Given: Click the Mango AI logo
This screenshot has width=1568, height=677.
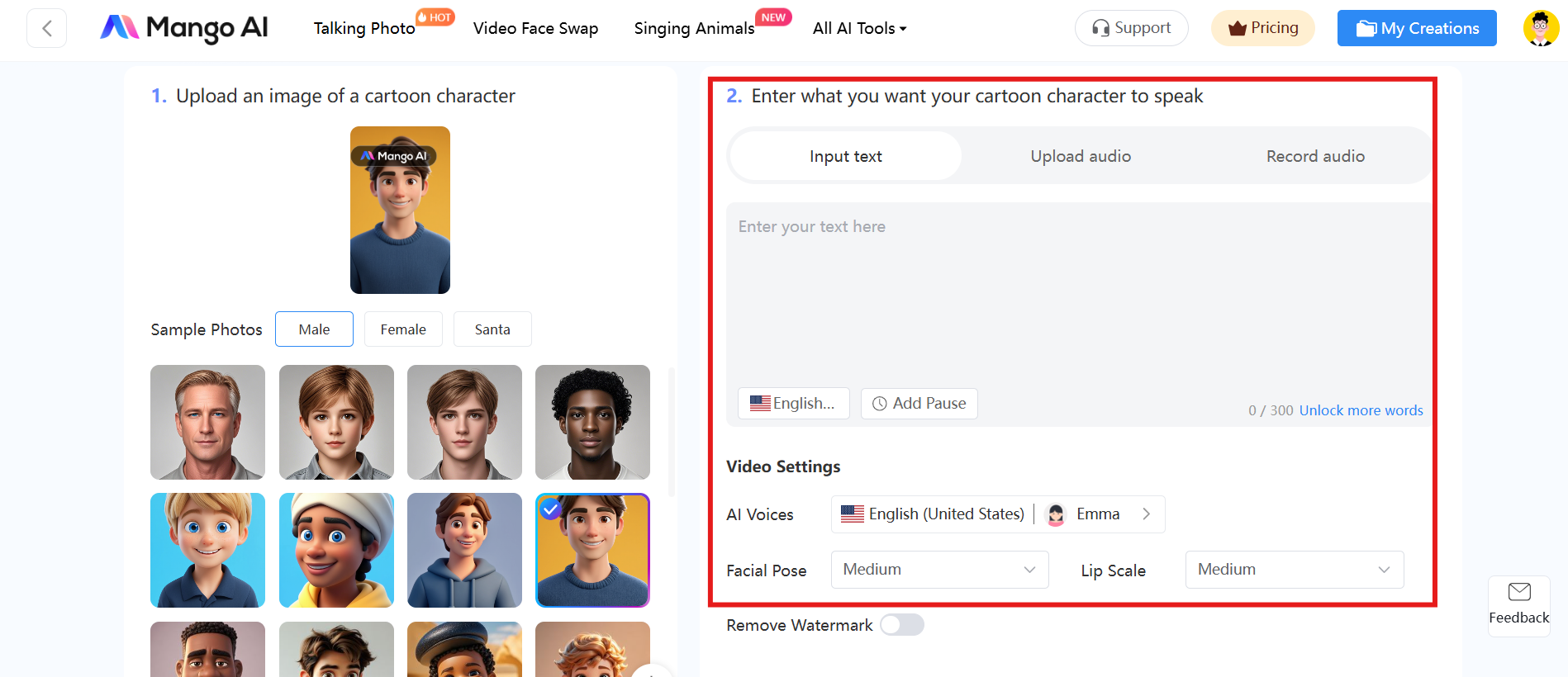Looking at the screenshot, I should coord(184,28).
